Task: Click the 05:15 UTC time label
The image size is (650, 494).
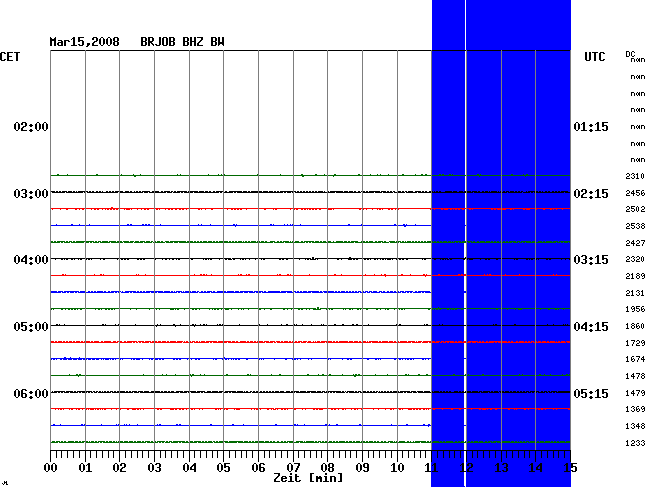Action: [591, 393]
